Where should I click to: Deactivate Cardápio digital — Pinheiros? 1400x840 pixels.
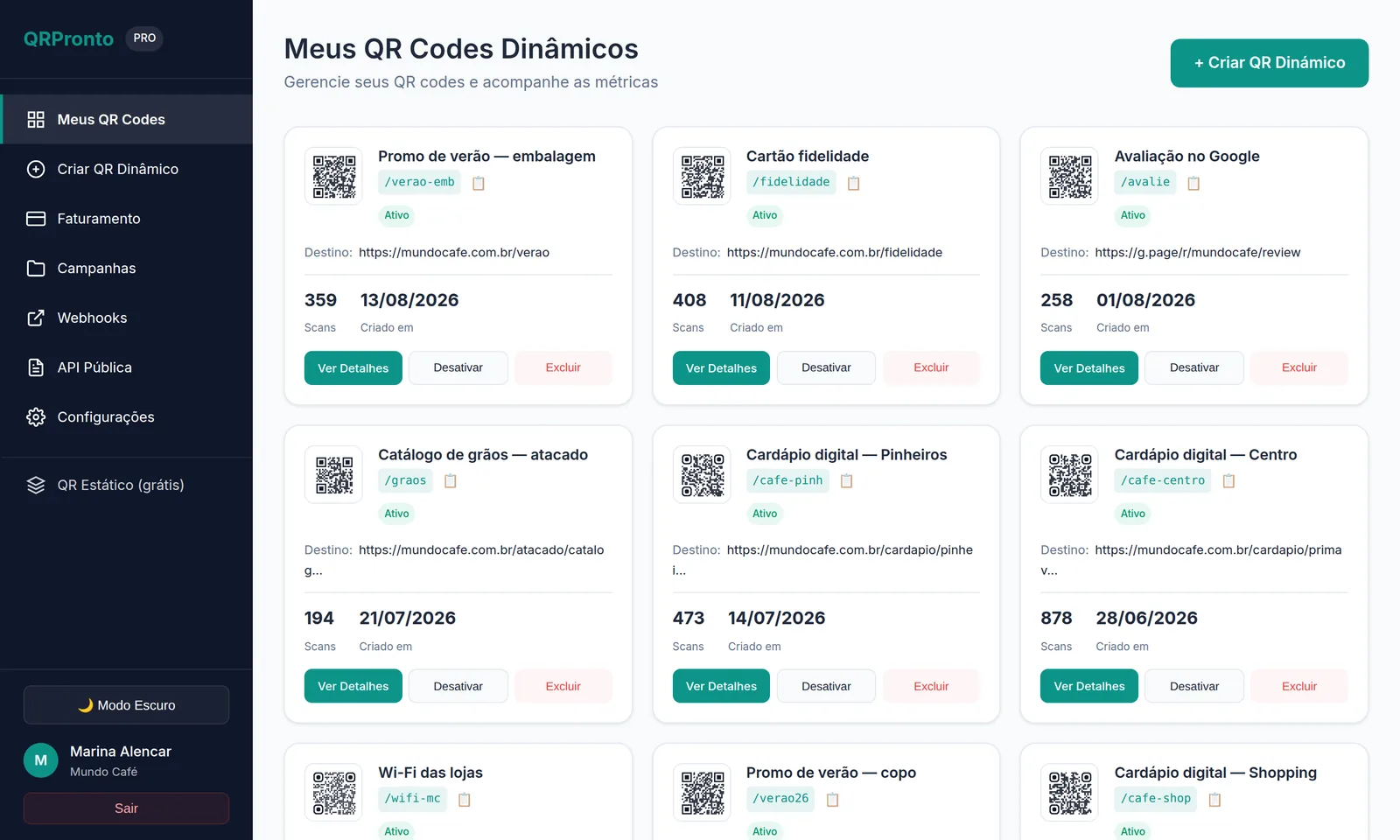826,687
